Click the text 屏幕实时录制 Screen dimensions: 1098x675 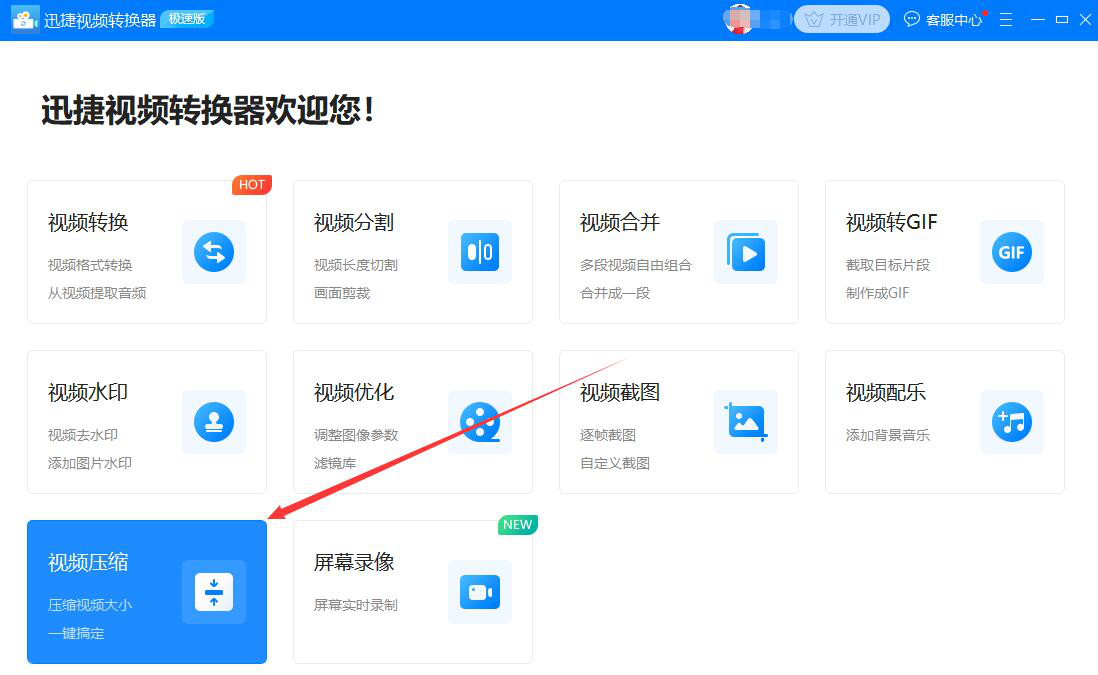tap(356, 606)
